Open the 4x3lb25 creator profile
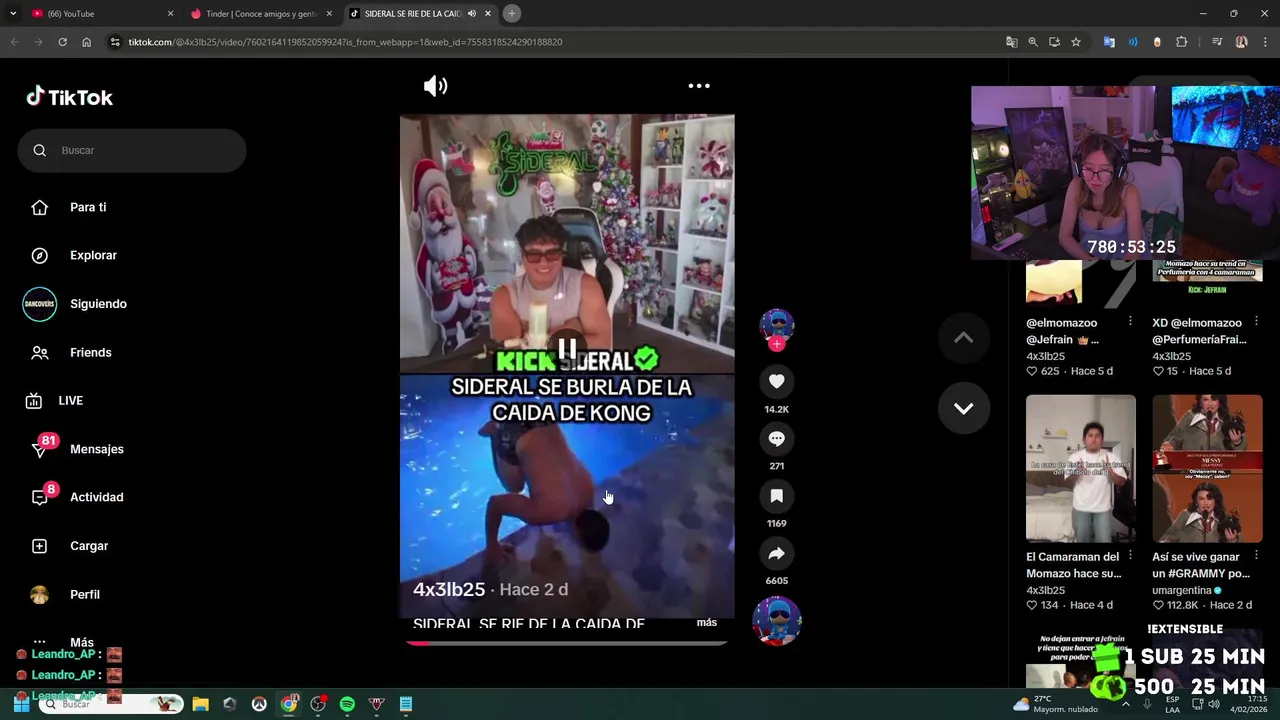Screen dimensions: 1280x720 pyautogui.click(x=449, y=590)
